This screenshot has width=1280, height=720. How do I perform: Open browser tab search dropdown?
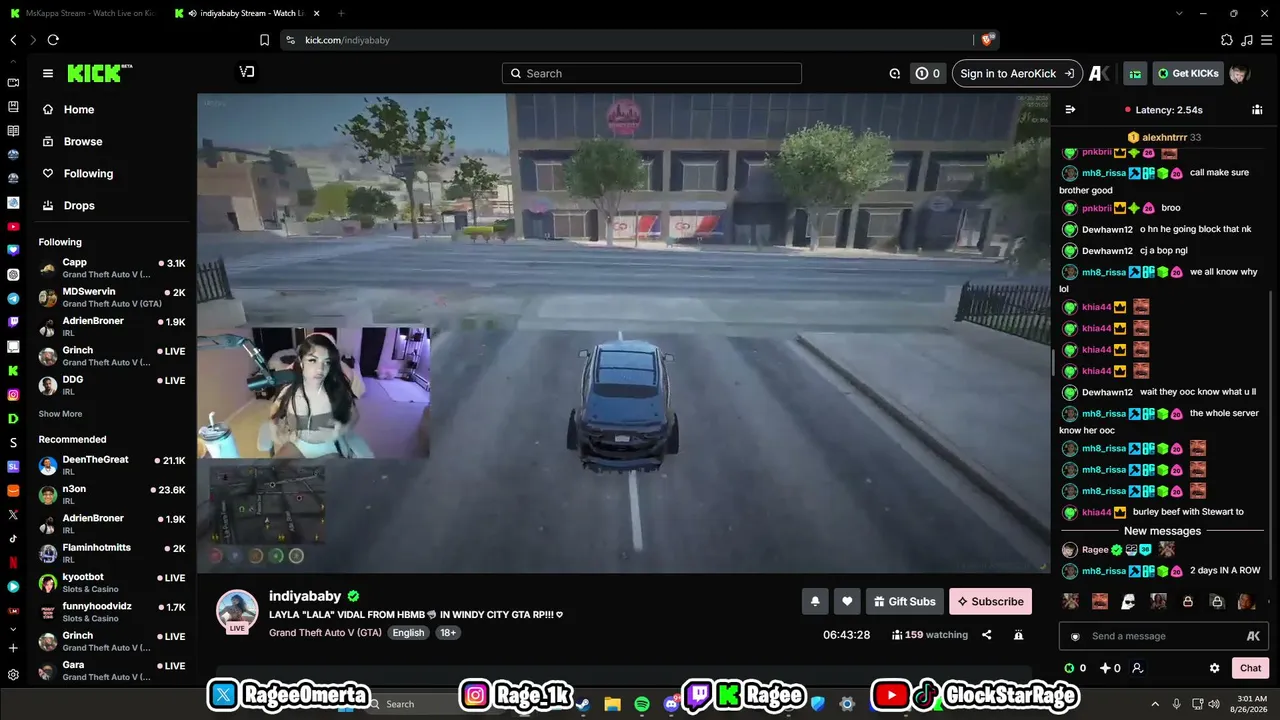pos(1179,13)
